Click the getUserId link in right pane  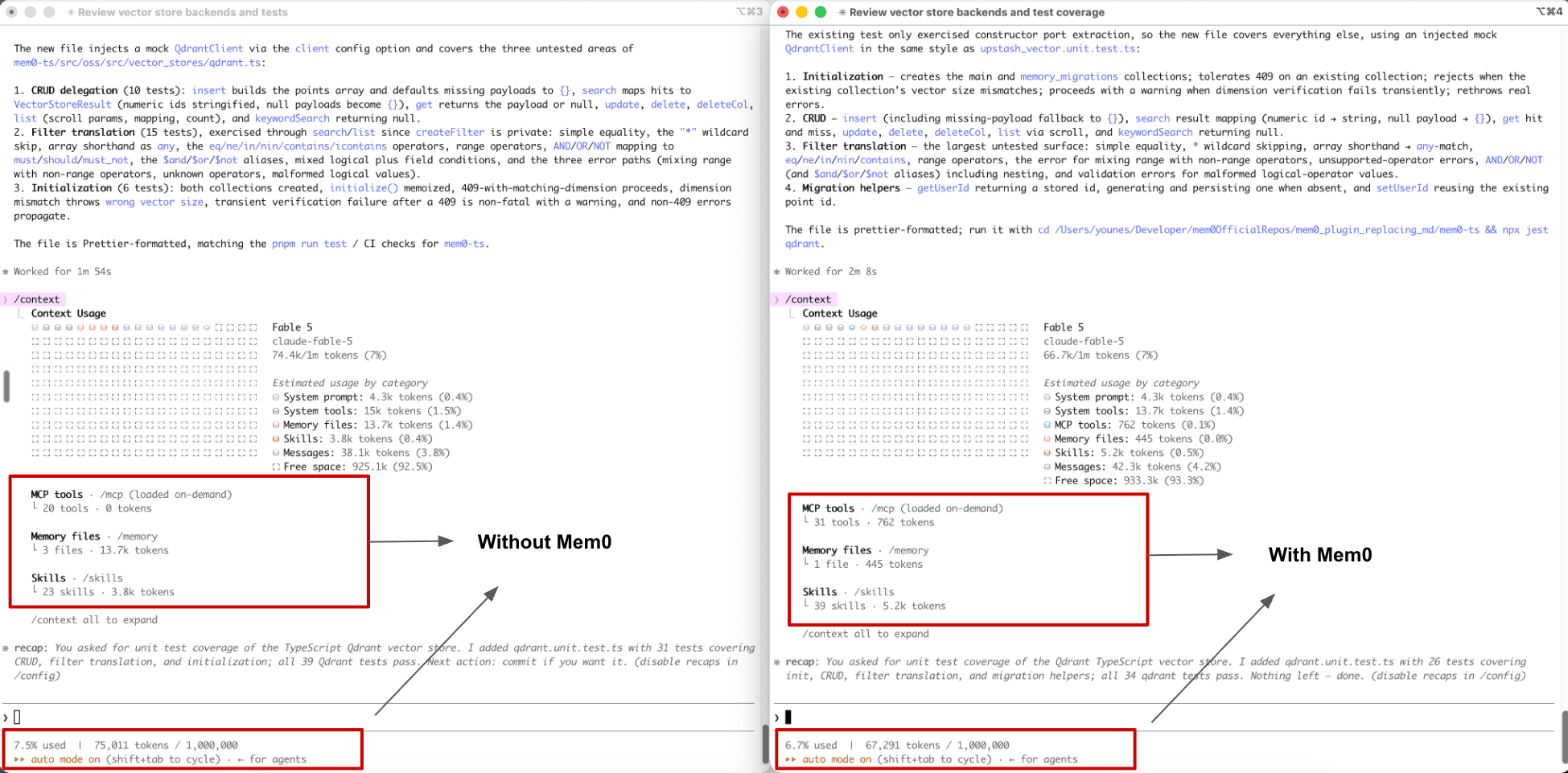pos(943,188)
